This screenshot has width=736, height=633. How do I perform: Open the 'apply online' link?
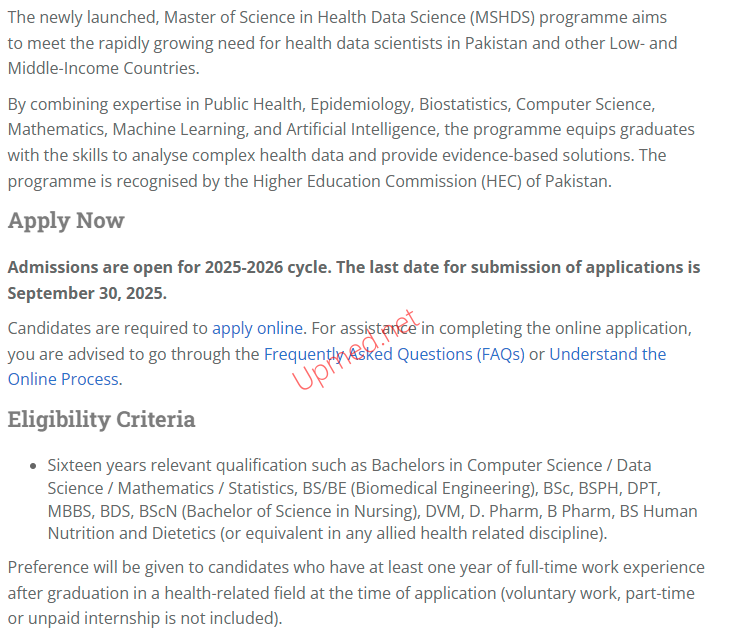point(256,328)
